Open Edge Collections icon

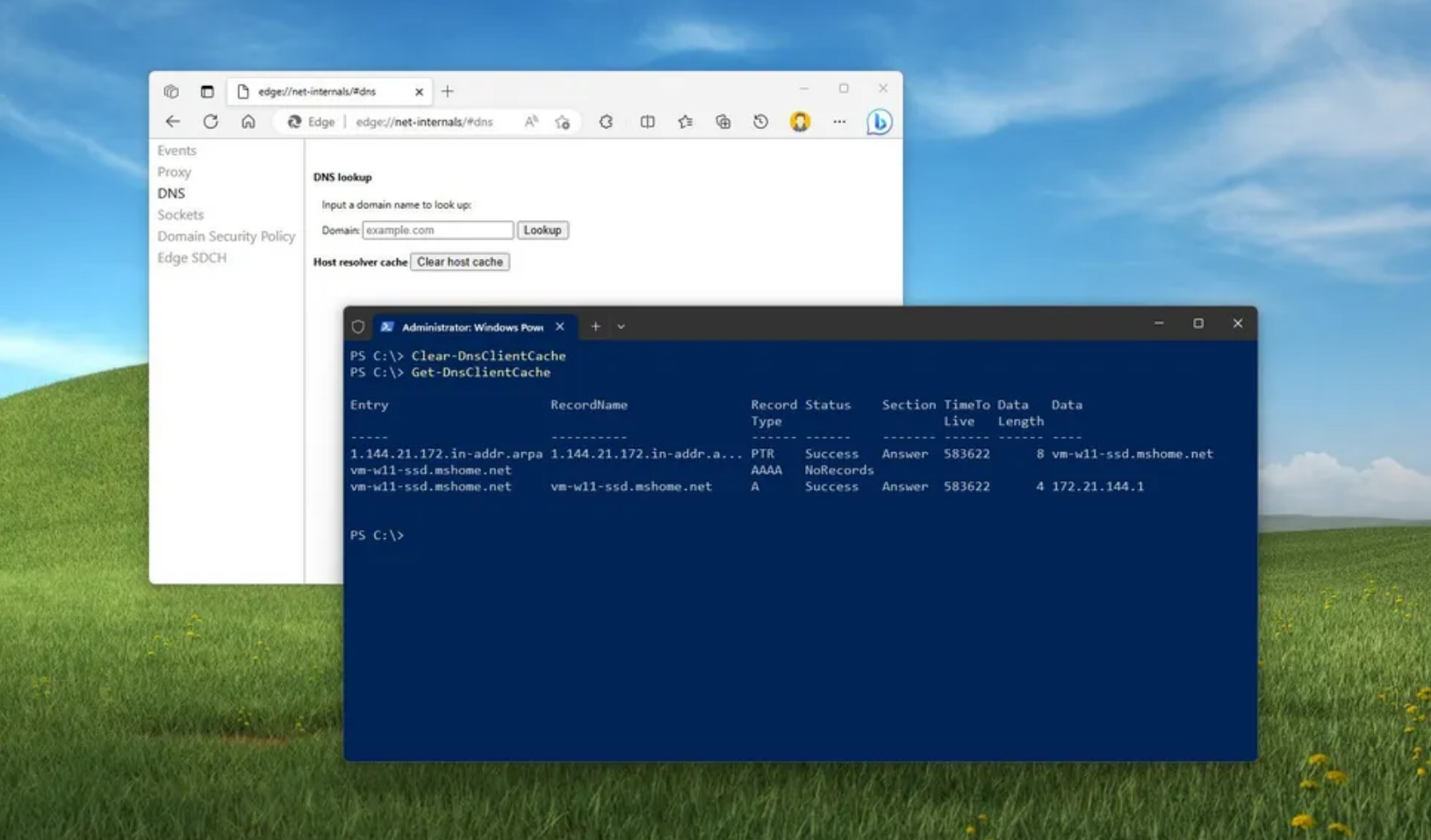[x=723, y=122]
